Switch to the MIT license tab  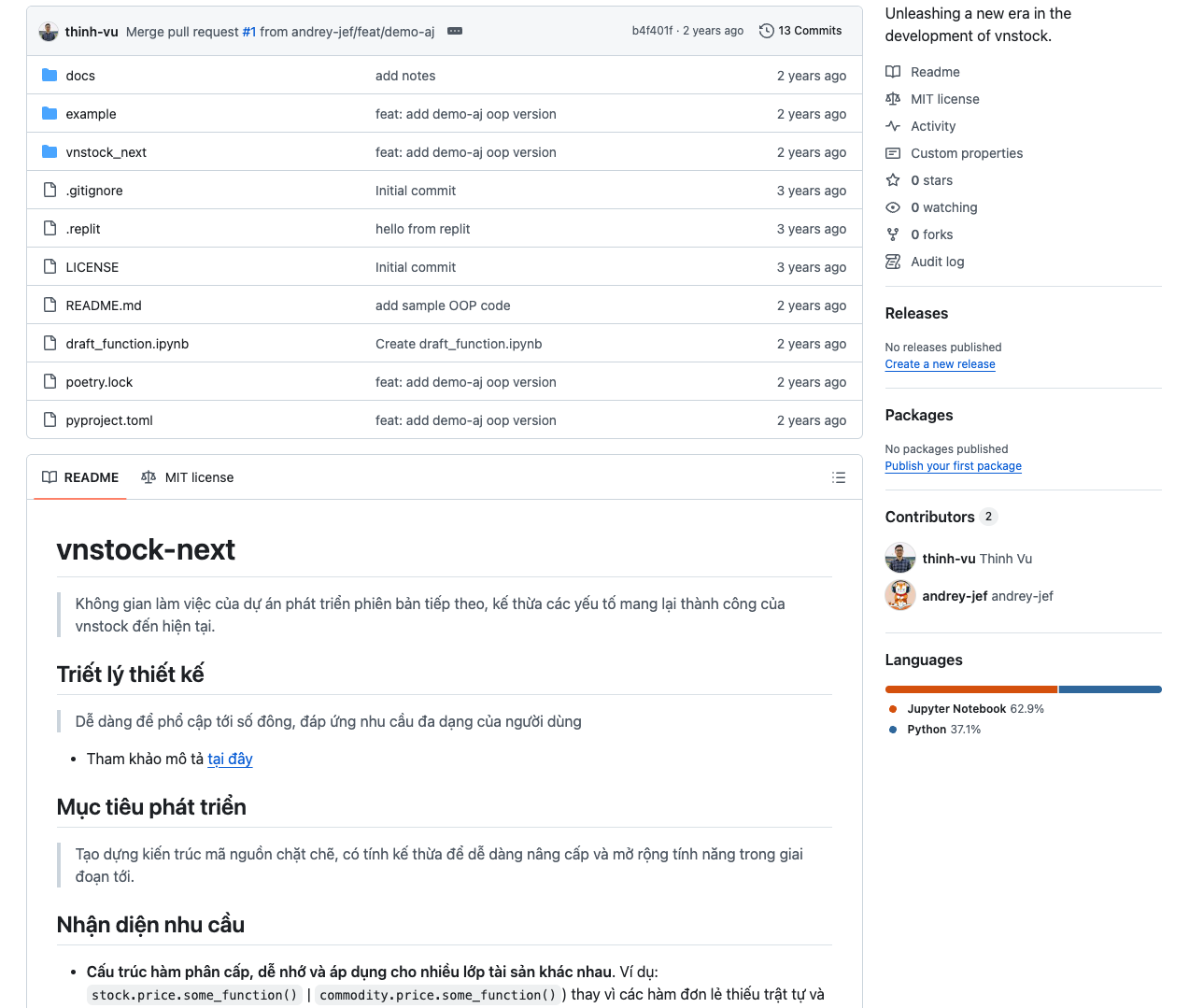point(188,477)
